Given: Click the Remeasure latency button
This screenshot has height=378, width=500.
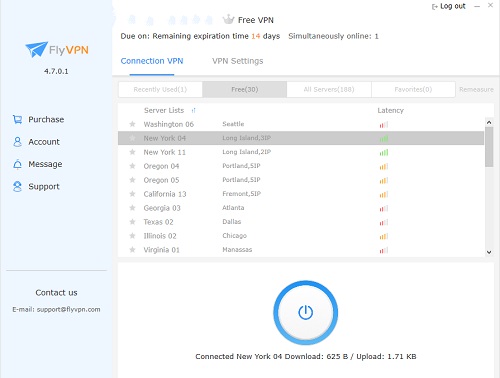Looking at the screenshot, I should click(x=476, y=89).
